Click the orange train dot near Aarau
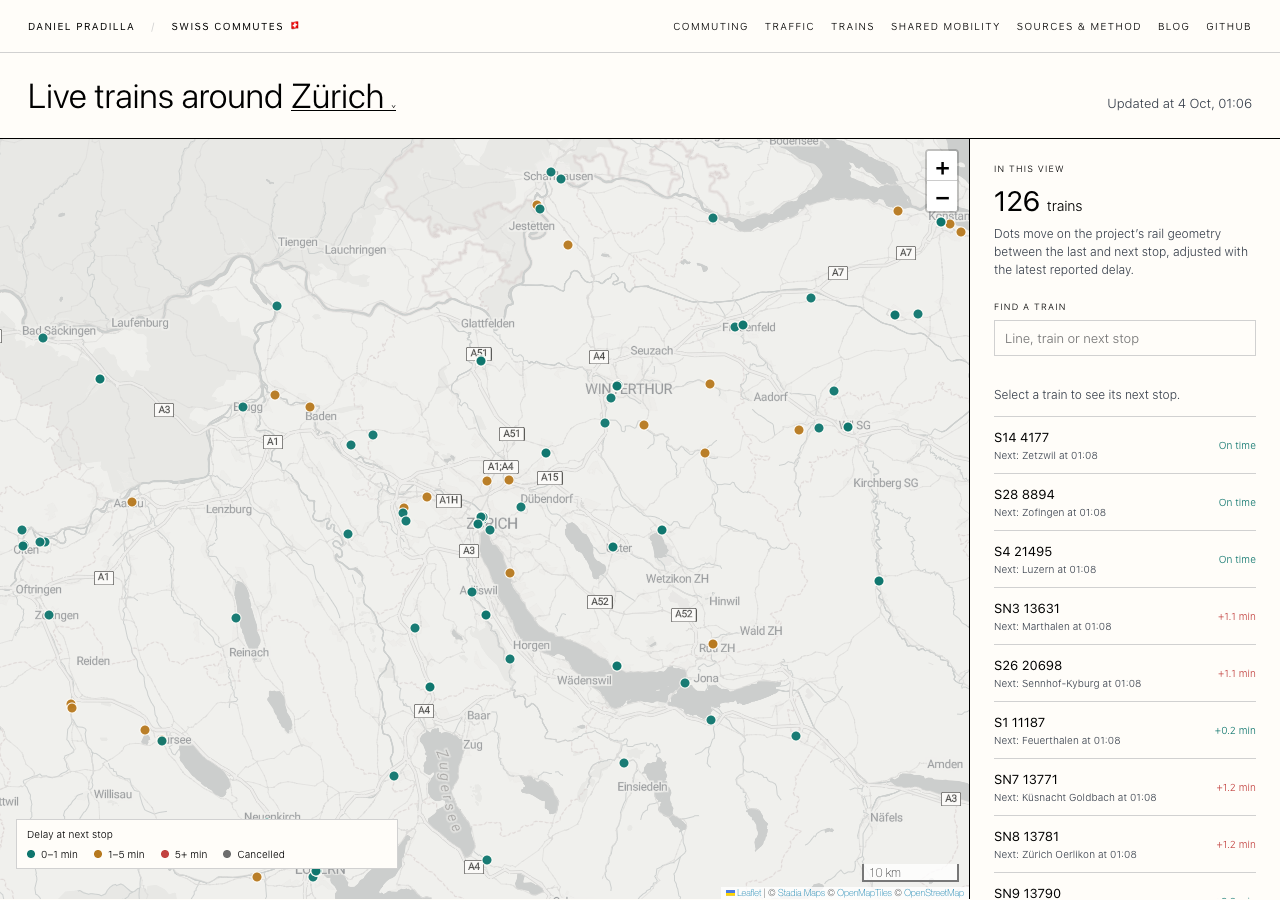Image resolution: width=1280 pixels, height=900 pixels. click(132, 502)
